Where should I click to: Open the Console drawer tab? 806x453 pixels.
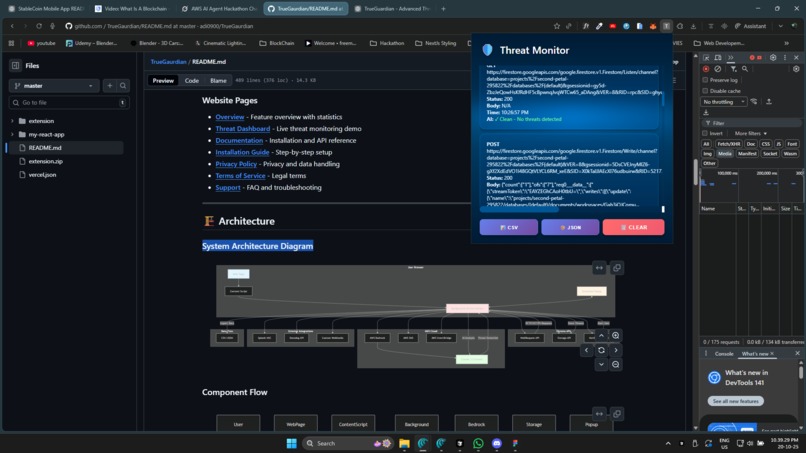coord(724,354)
